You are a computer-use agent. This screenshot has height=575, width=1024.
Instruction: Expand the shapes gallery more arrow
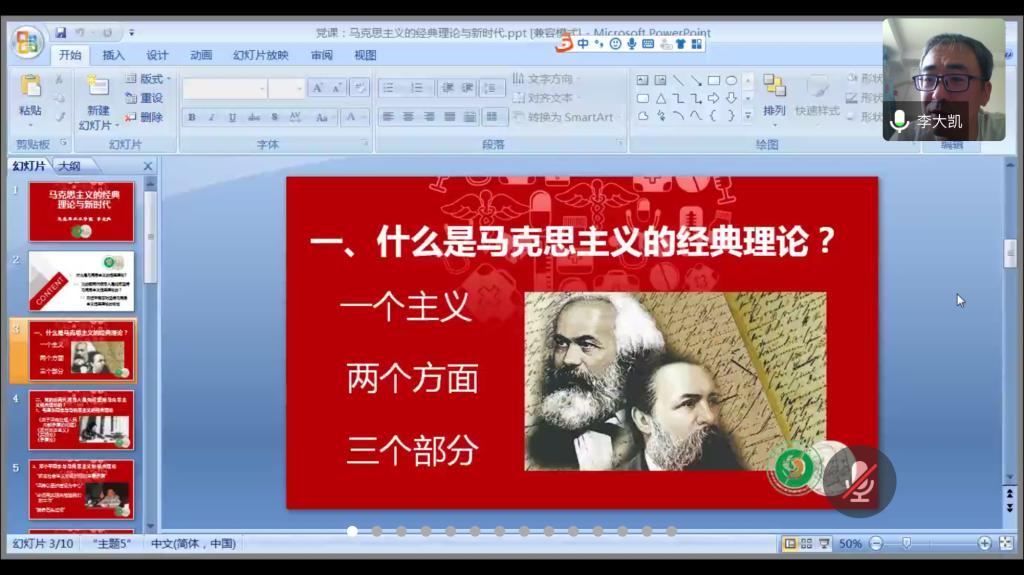748,116
